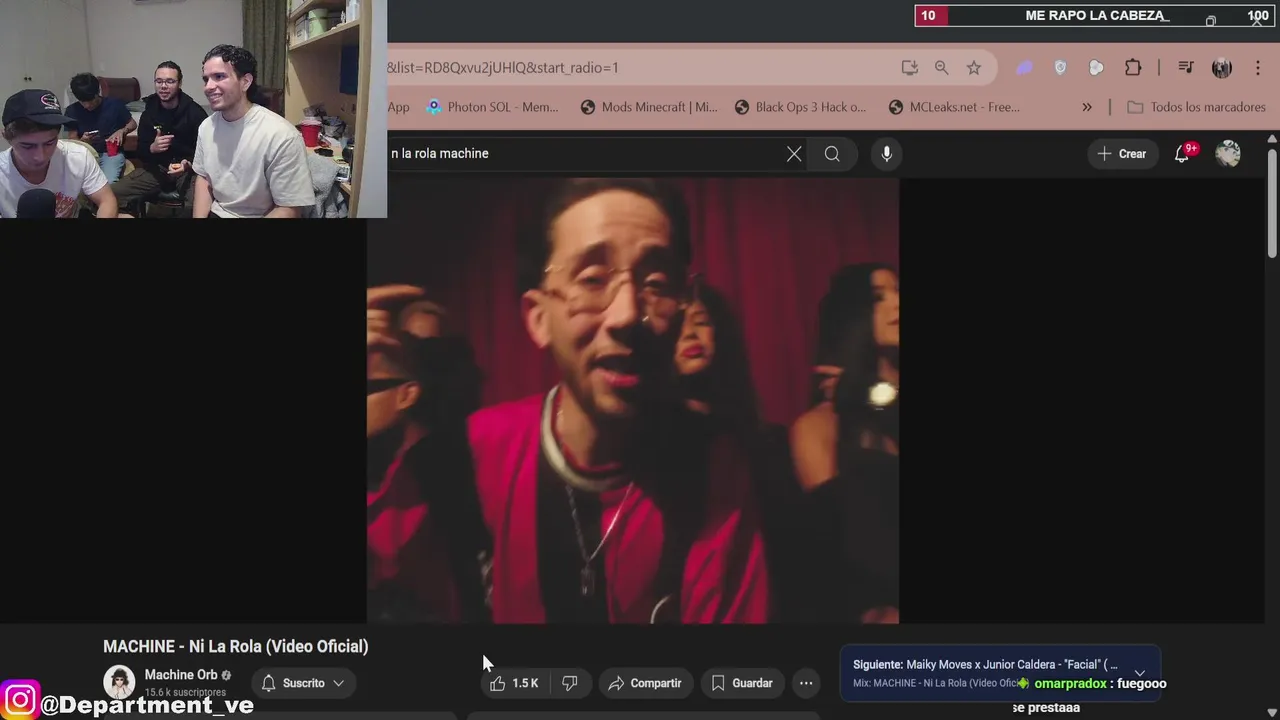Viewport: 1280px width, 720px height.
Task: Open the MCLeaks.net bookmark
Action: point(953,107)
